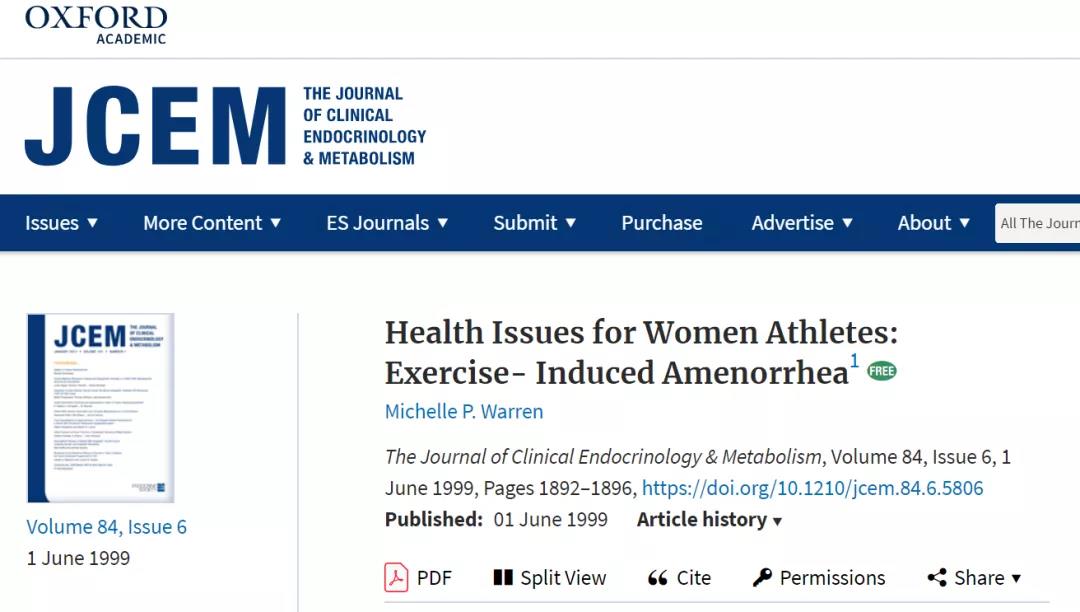The image size is (1080, 612).
Task: Click the JCEM issue cover thumbnail
Action: (101, 408)
